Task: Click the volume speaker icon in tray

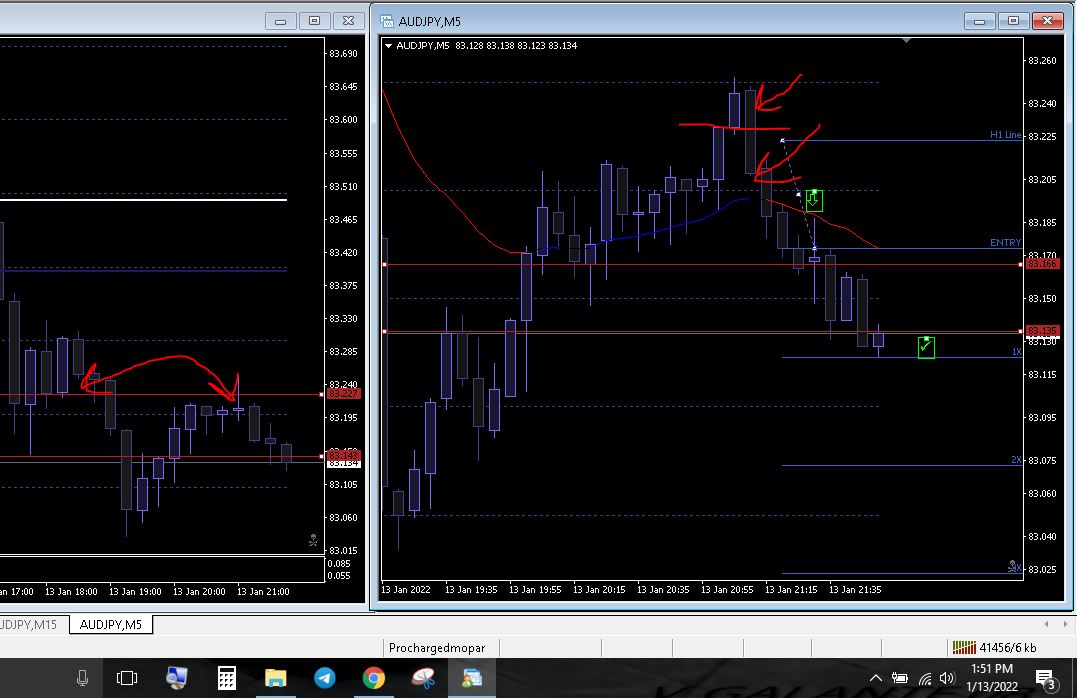Action: pyautogui.click(x=947, y=678)
